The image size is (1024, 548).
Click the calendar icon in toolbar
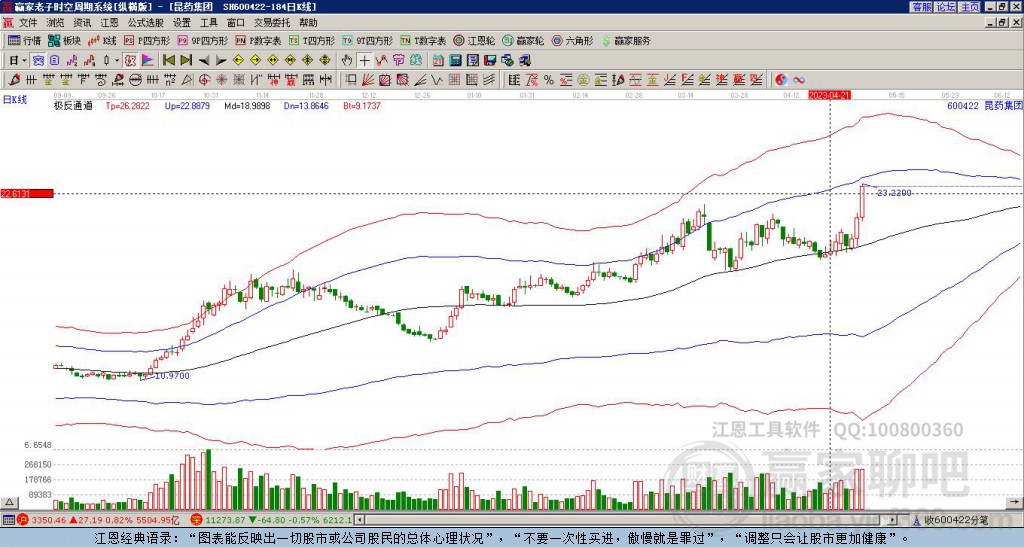point(438,61)
